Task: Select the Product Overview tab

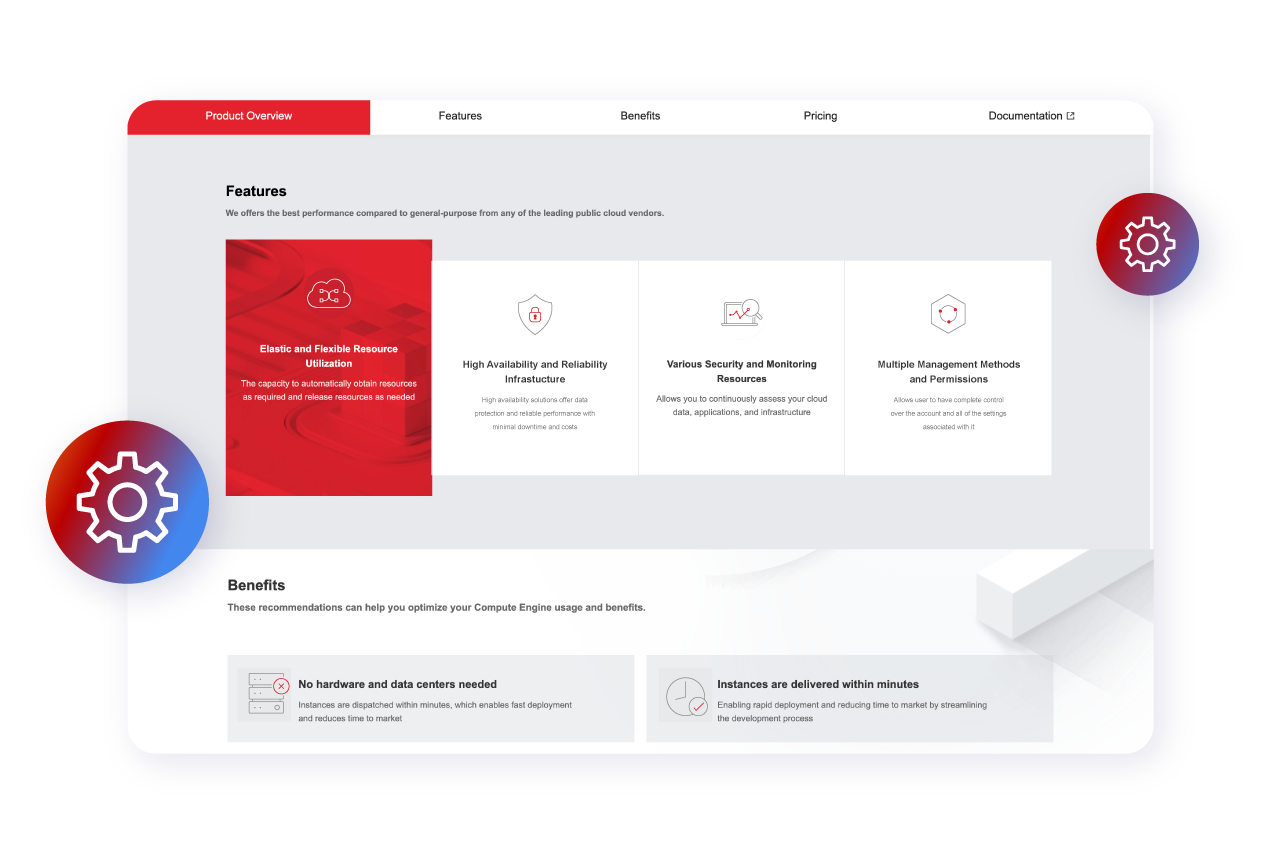Action: pos(248,116)
